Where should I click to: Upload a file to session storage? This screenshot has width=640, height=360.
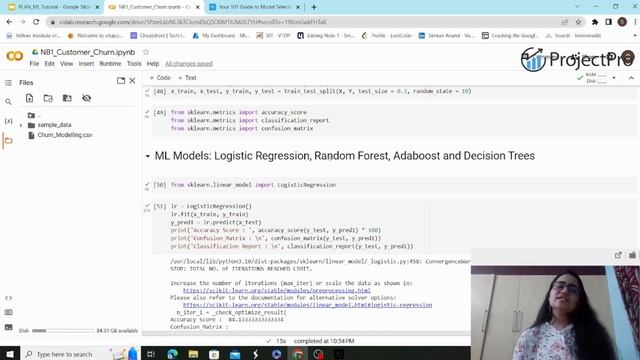pyautogui.click(x=29, y=98)
